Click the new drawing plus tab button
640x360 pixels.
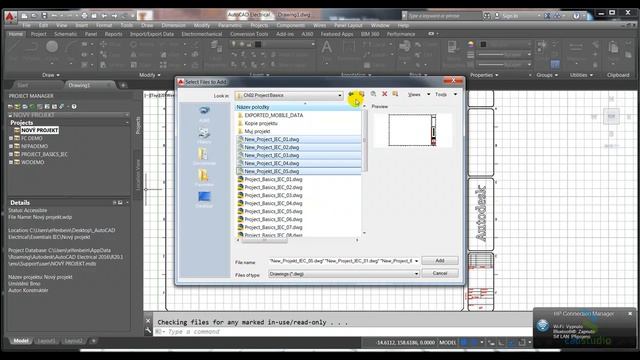coord(123,85)
